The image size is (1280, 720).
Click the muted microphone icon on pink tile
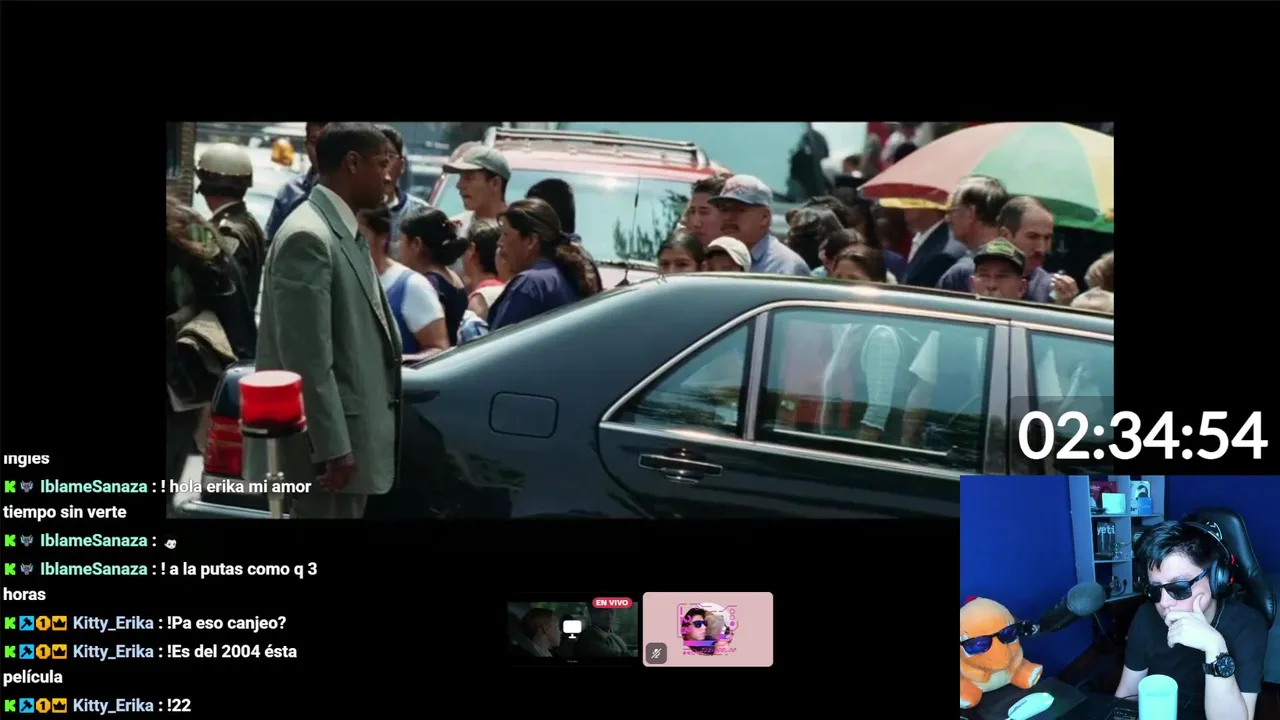(656, 654)
